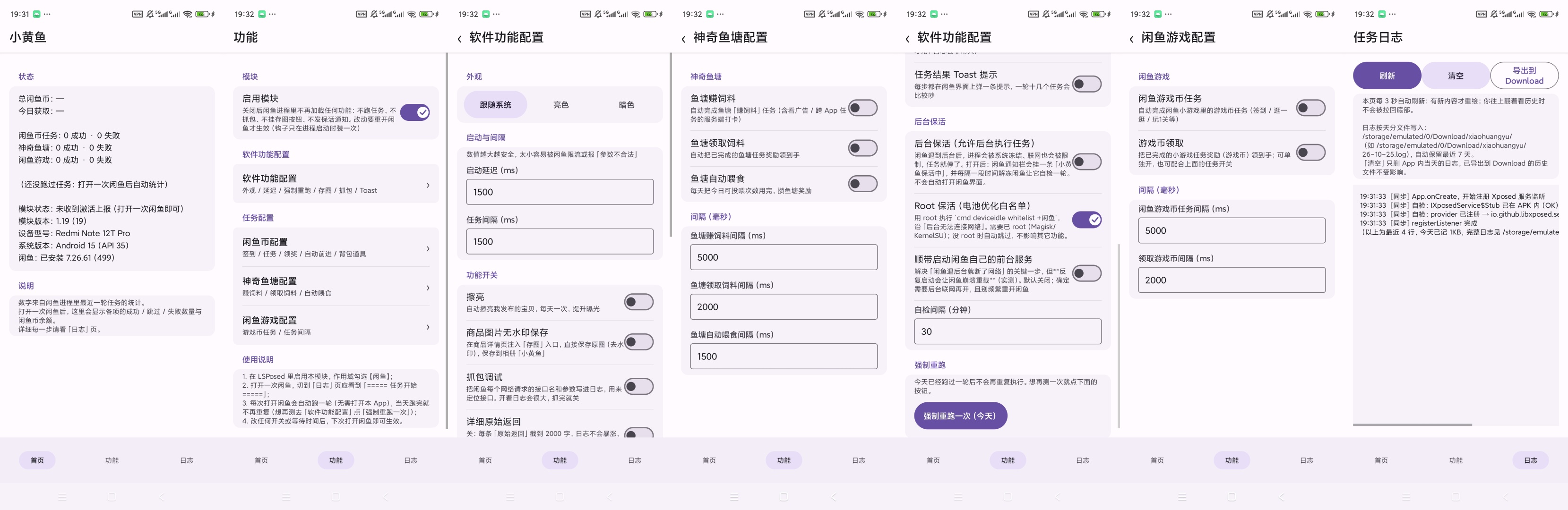This screenshot has width=1568, height=510.
Task: Open 软件功能配置 row chevron on 功能 screen
Action: (428, 185)
